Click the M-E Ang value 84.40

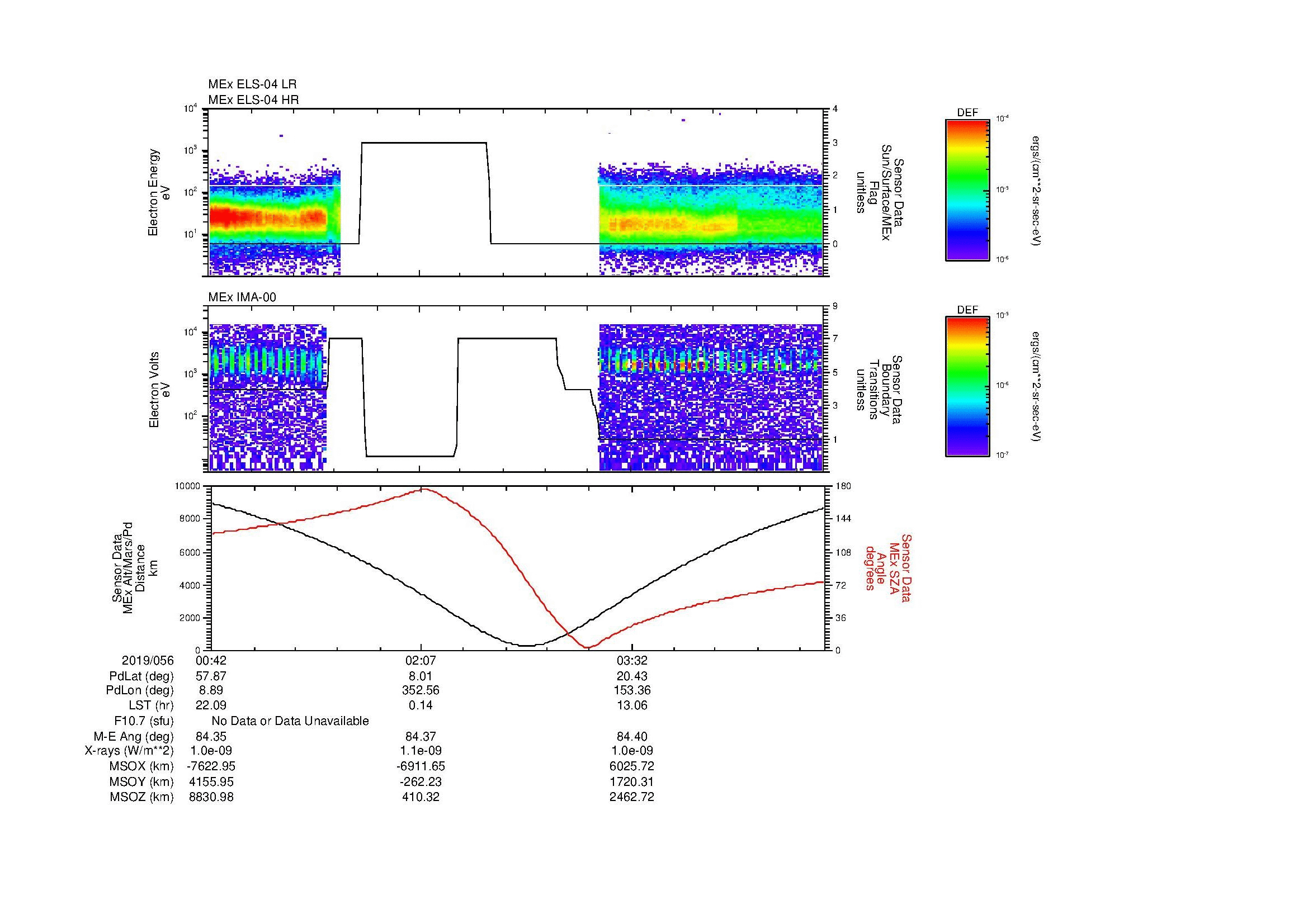631,737
